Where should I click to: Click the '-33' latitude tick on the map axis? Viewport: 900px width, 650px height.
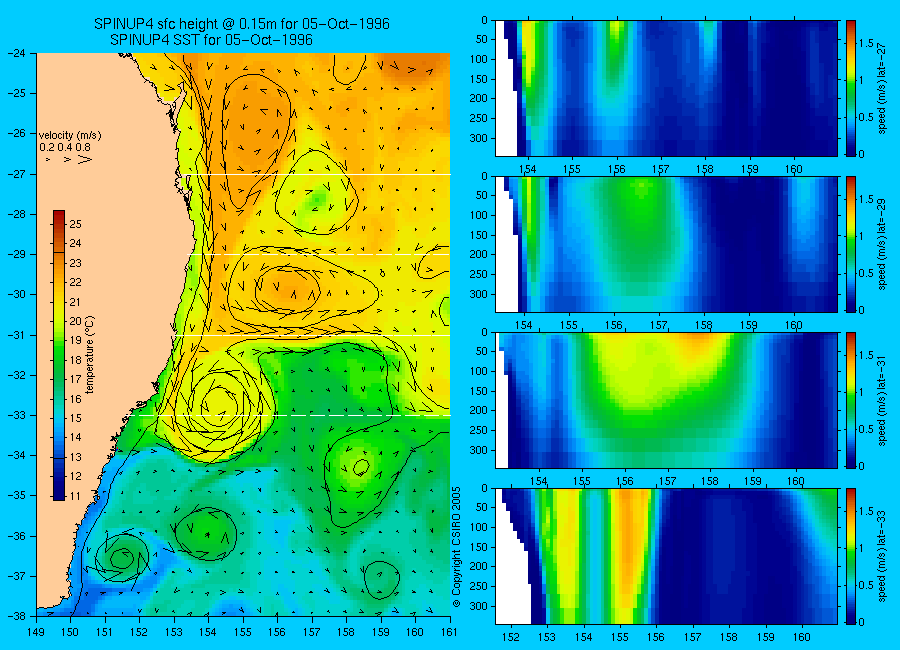pos(17,415)
